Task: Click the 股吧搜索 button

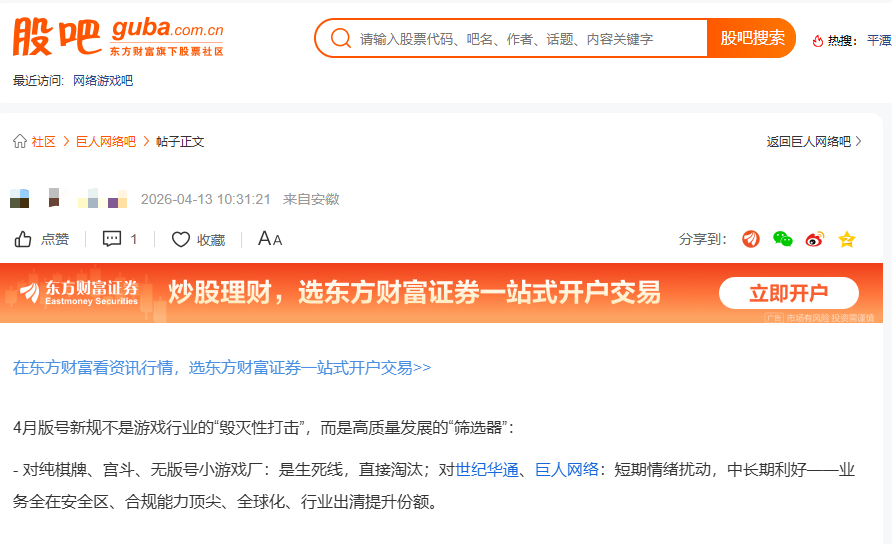Action: tap(752, 38)
